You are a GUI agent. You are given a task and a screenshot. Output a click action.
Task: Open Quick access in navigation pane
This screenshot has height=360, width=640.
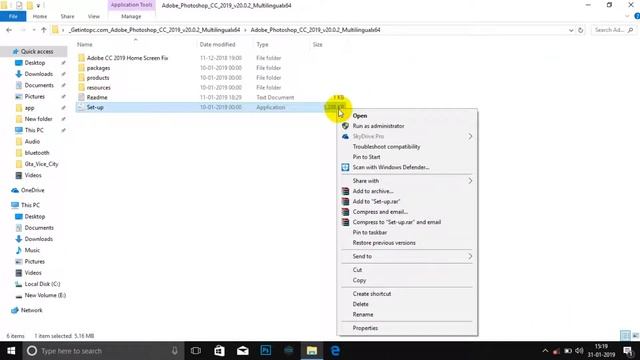click(x=37, y=51)
